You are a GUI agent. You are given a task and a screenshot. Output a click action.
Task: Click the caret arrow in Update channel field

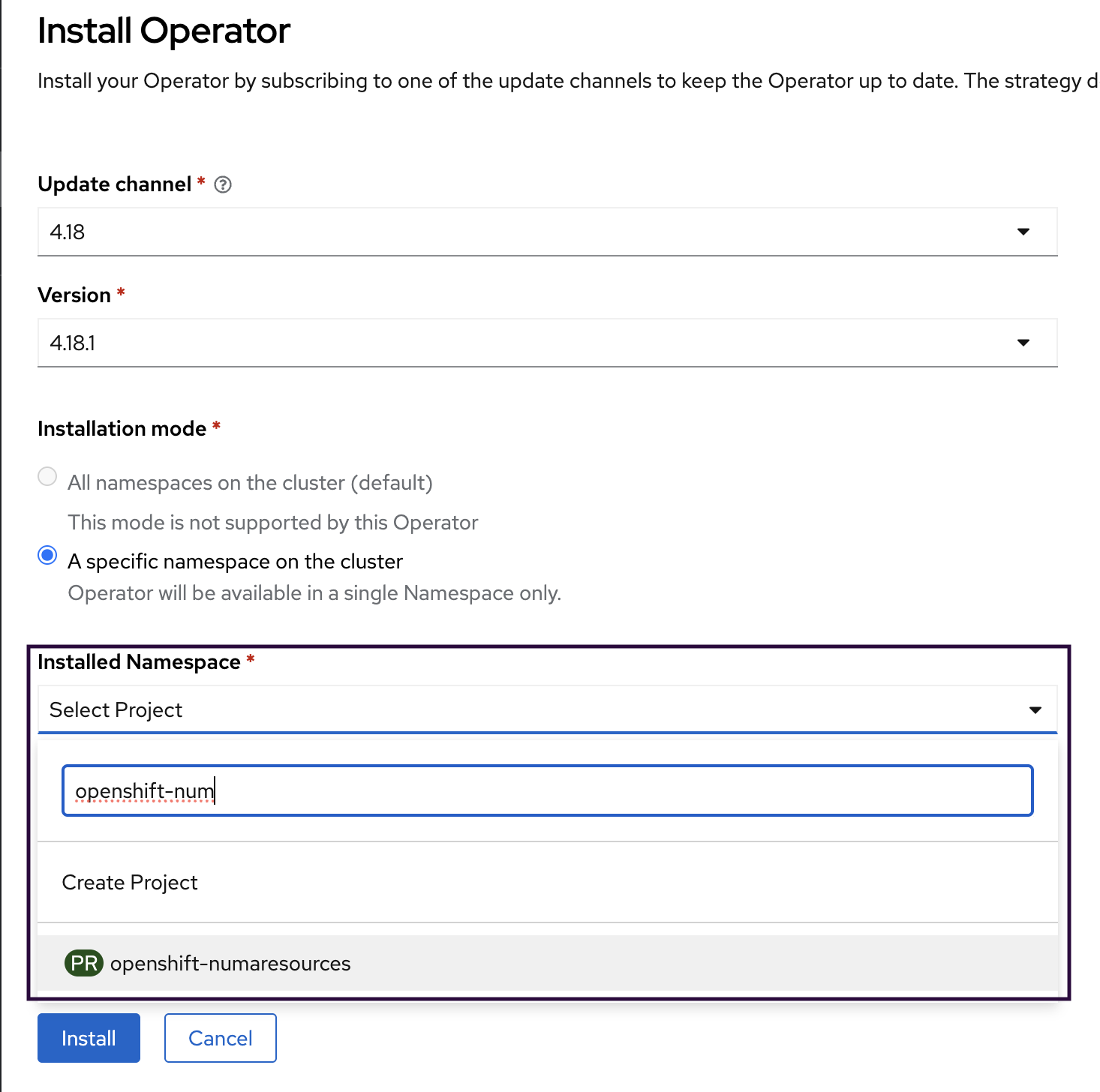1023,232
